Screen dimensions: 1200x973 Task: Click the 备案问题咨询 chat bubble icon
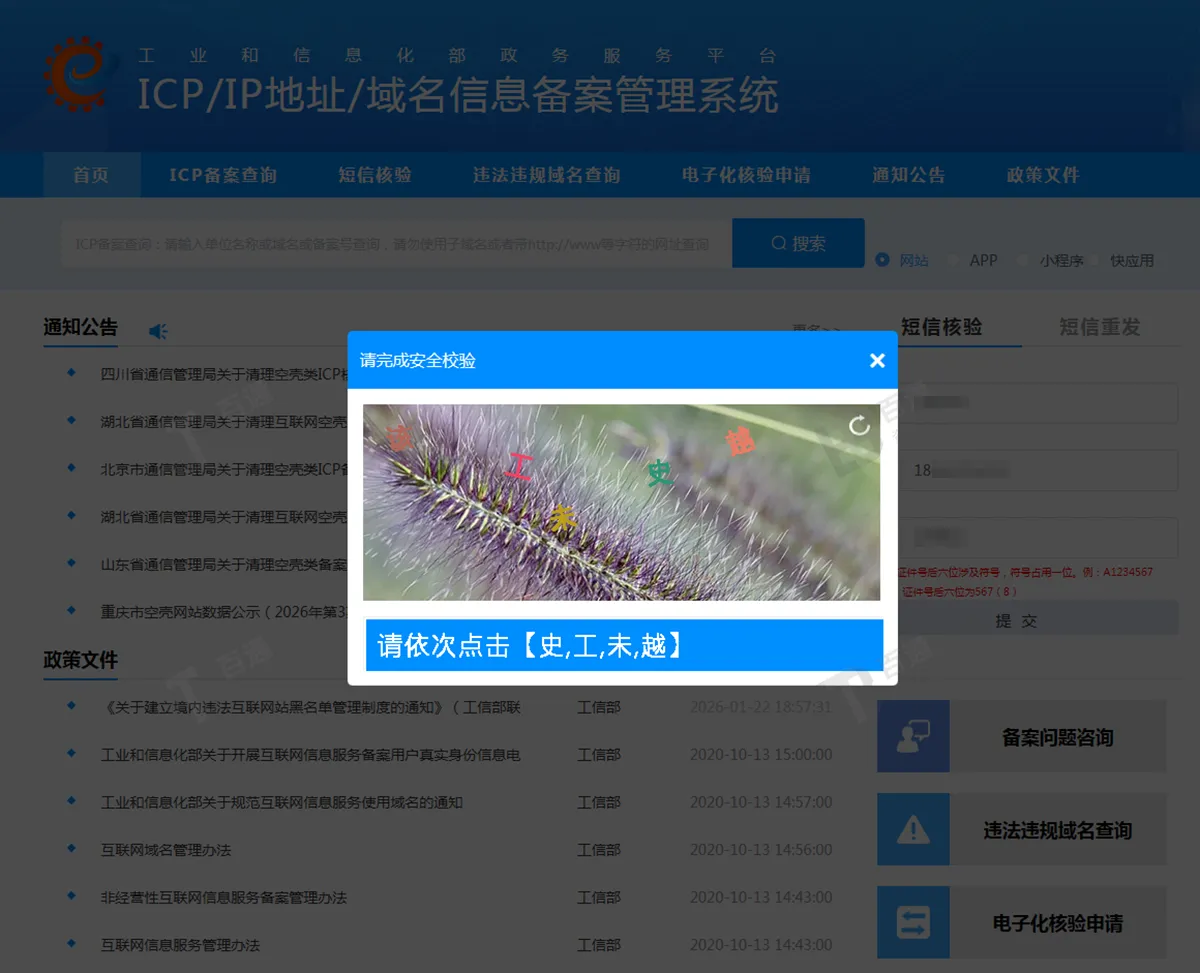coord(913,736)
